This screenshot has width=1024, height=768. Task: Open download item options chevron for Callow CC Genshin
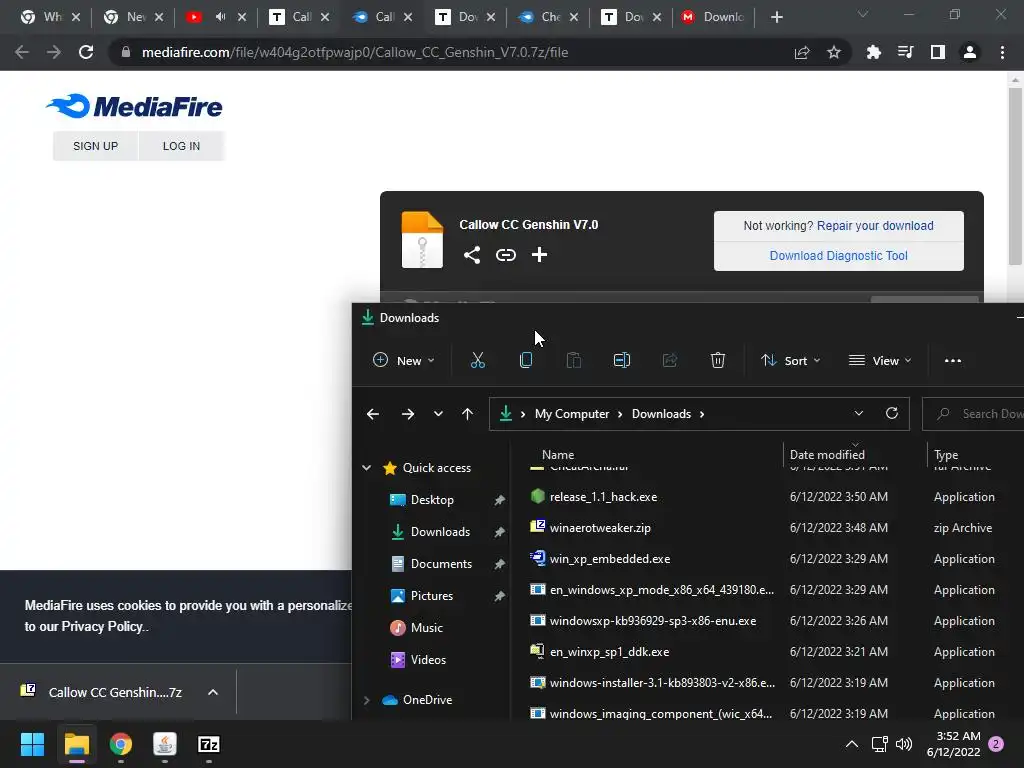213,692
